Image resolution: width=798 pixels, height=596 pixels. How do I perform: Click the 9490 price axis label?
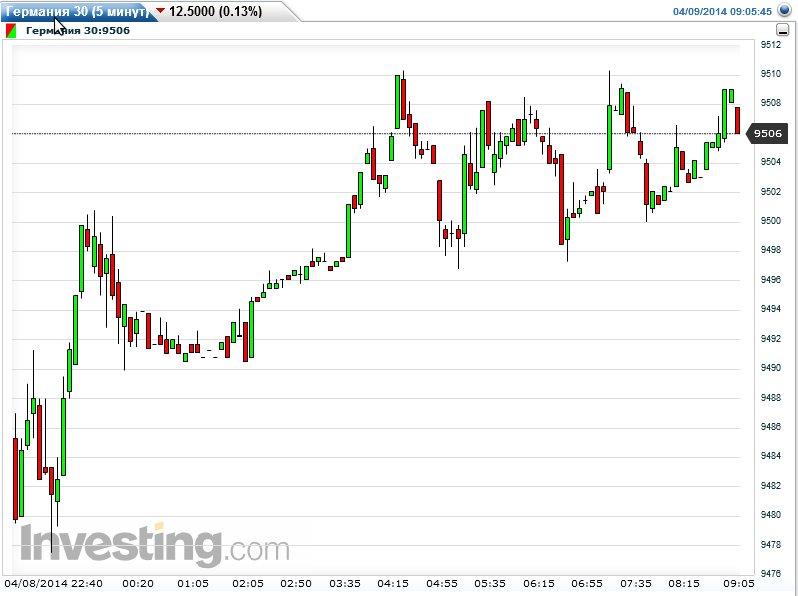[771, 368]
